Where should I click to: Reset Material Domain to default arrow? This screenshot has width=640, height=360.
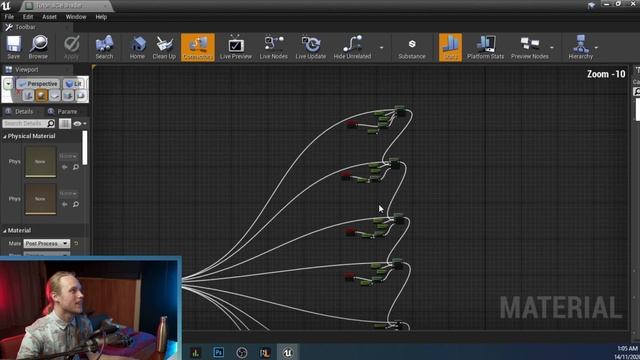[x=76, y=243]
